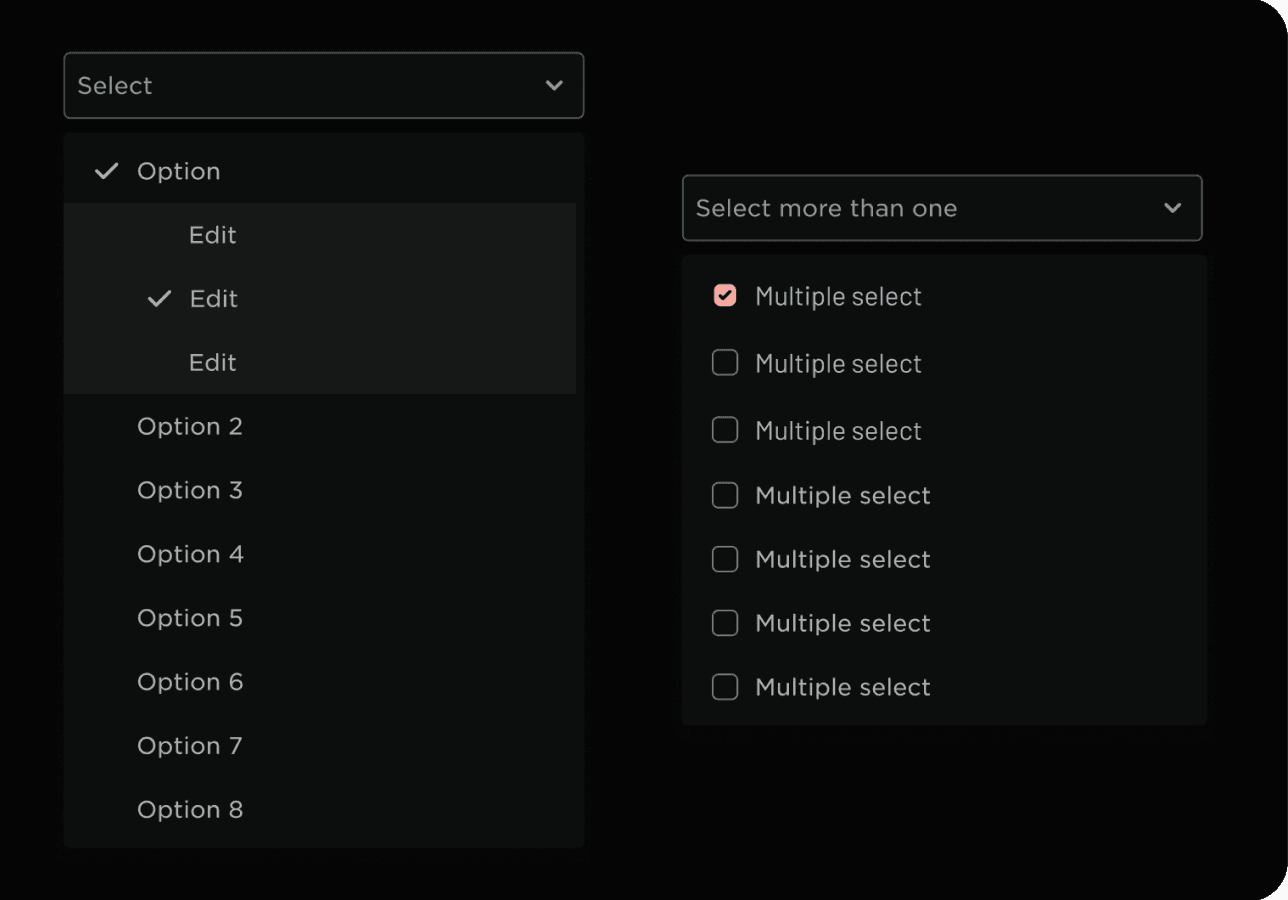This screenshot has height=900, width=1288.
Task: Enable the third Multiple select checkbox
Action: pyautogui.click(x=725, y=430)
